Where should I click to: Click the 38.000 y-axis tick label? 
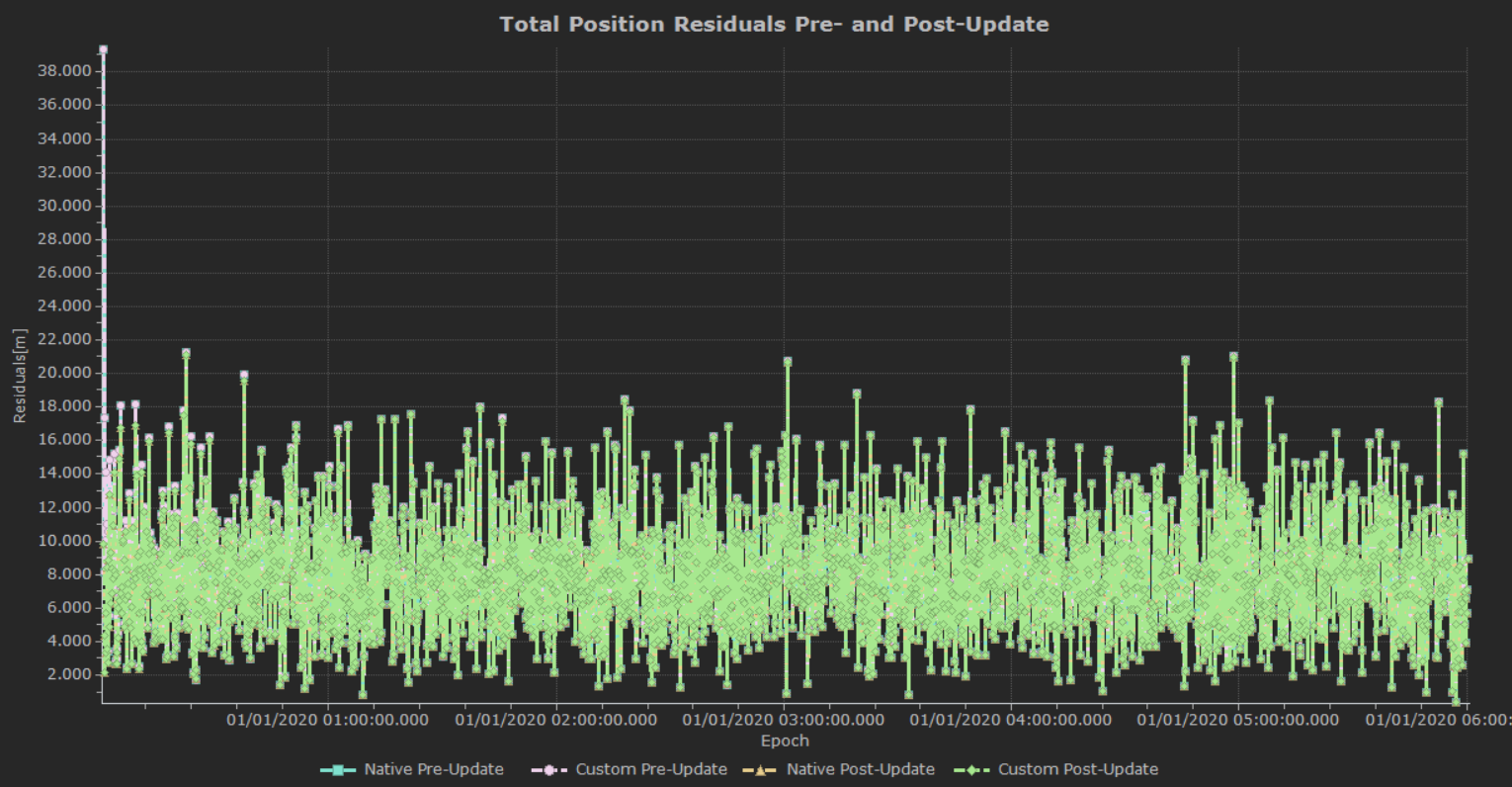(x=63, y=71)
